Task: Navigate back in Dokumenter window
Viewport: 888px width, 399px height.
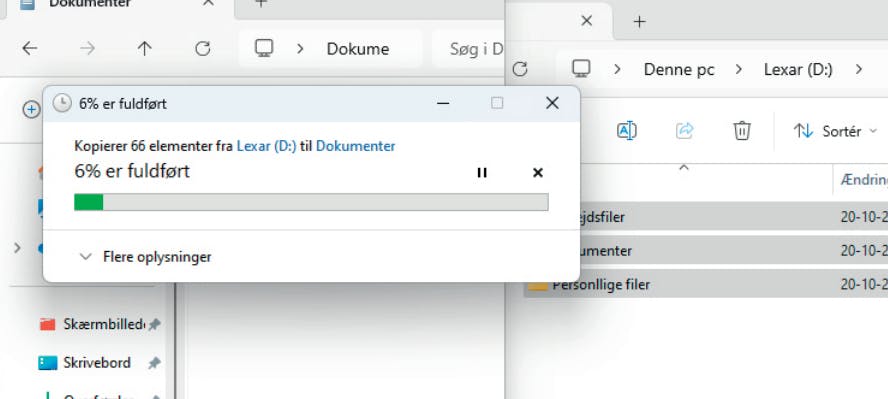Action: coord(29,49)
